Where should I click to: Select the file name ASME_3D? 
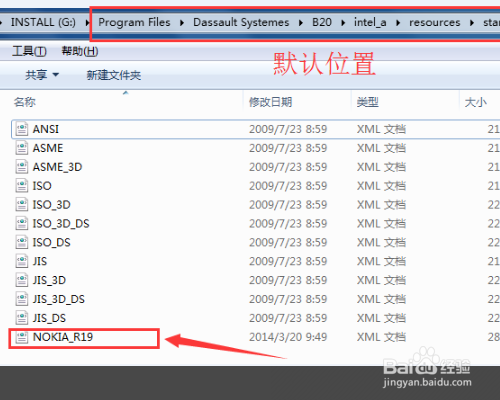57,167
